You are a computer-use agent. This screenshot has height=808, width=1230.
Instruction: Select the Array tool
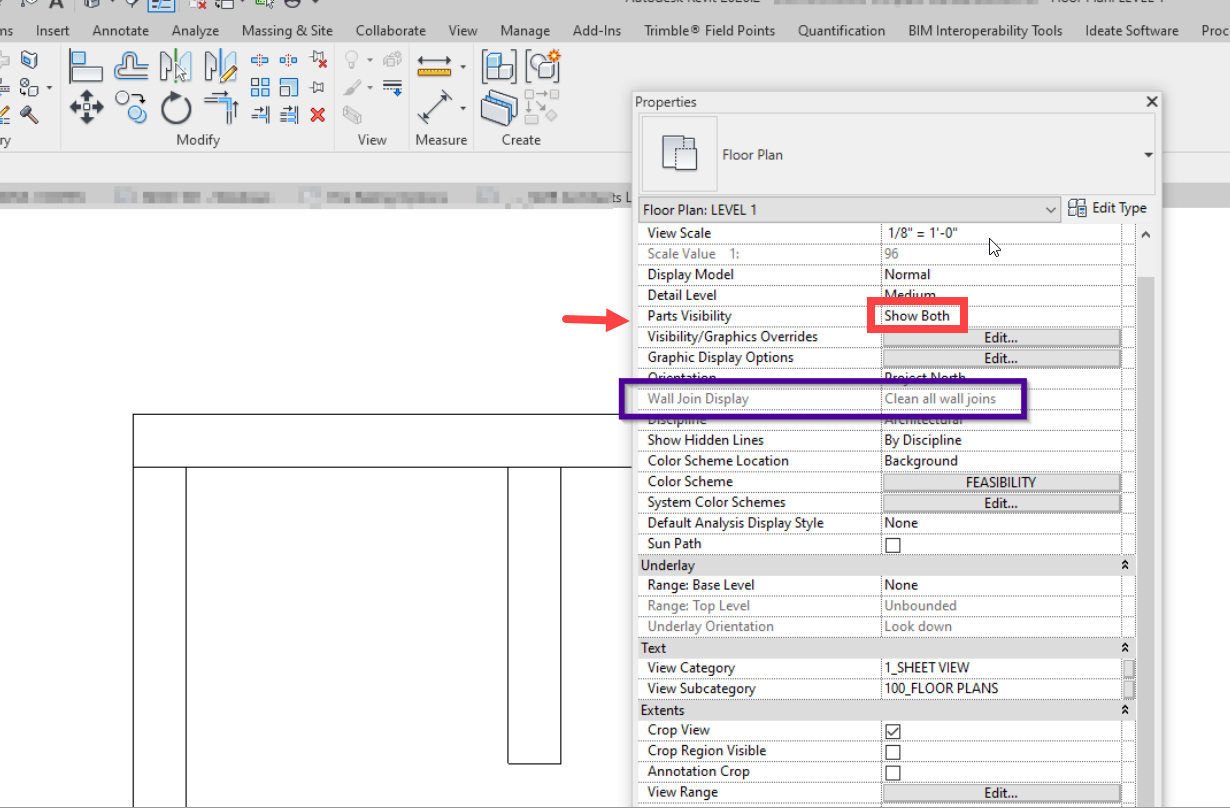point(260,88)
